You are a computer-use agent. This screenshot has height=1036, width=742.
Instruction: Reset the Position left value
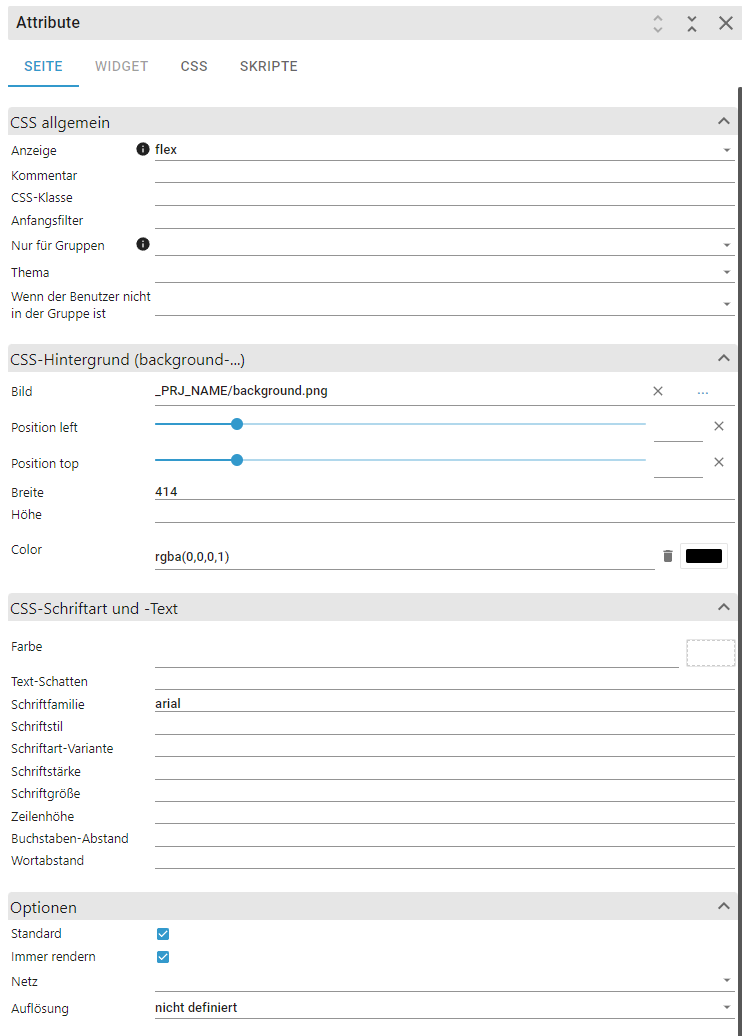(718, 426)
